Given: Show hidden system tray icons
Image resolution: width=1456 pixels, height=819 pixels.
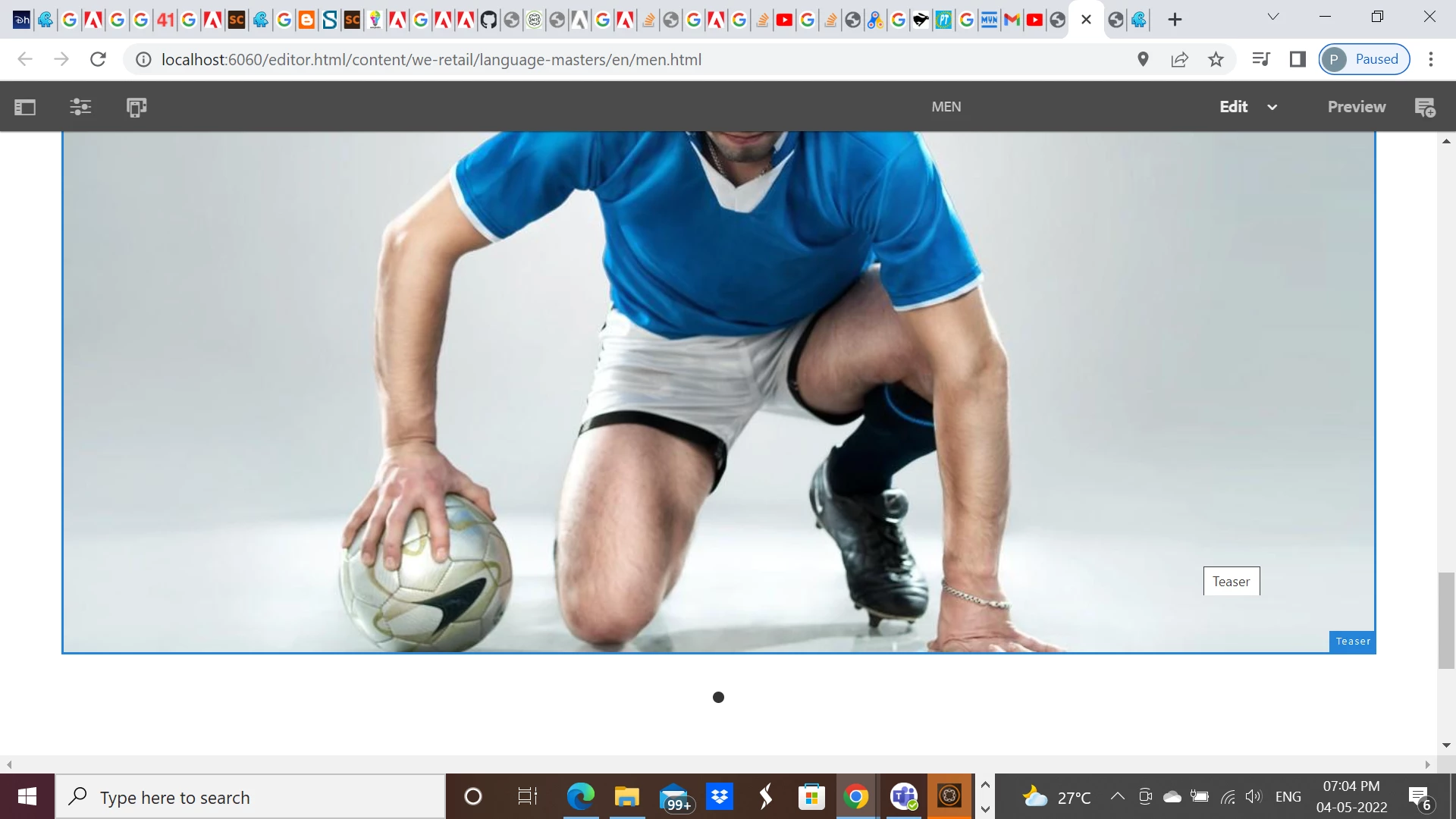Looking at the screenshot, I should pyautogui.click(x=1117, y=796).
